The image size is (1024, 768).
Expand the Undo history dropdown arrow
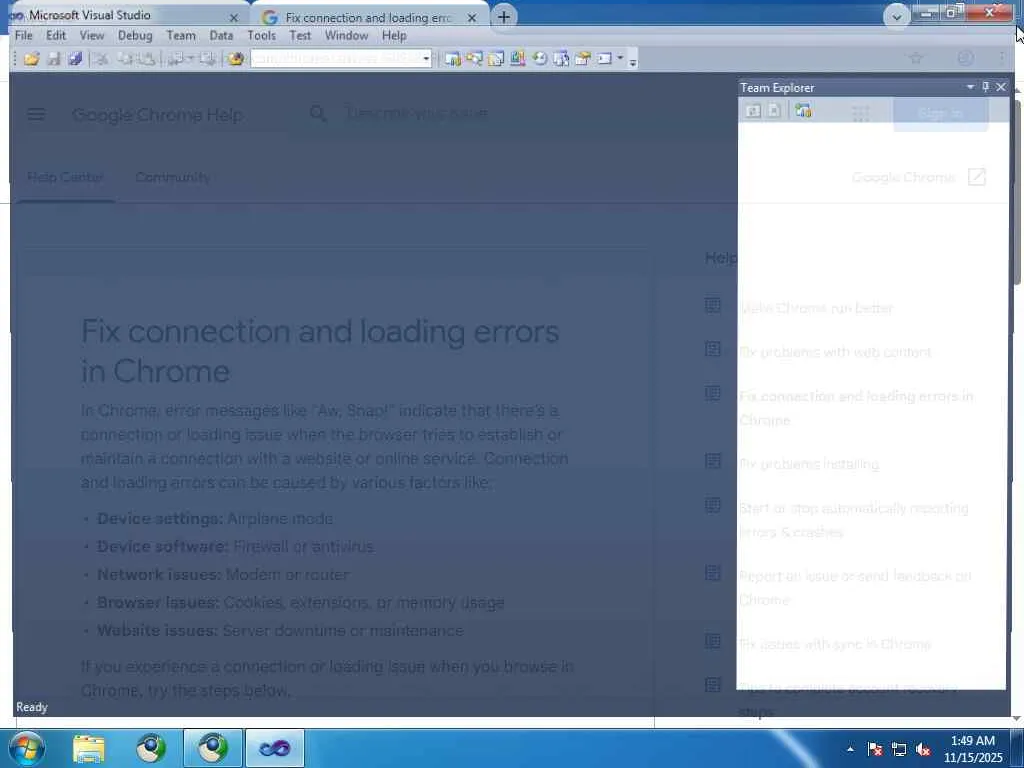tap(190, 59)
